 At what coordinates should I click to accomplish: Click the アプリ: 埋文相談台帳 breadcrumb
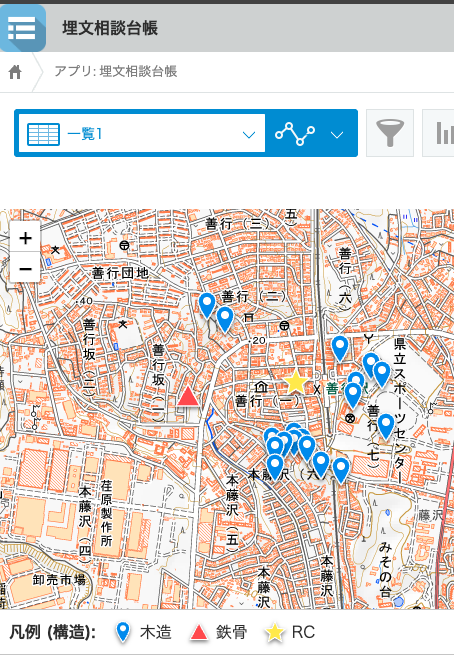click(116, 72)
